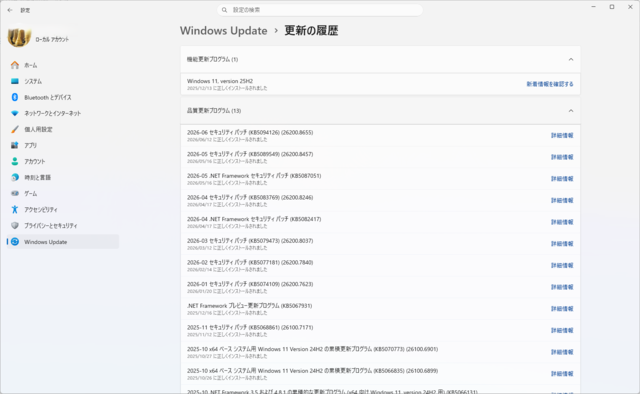Open 詳細情報 for KB5074109 update
640x394 pixels.
coord(562,287)
